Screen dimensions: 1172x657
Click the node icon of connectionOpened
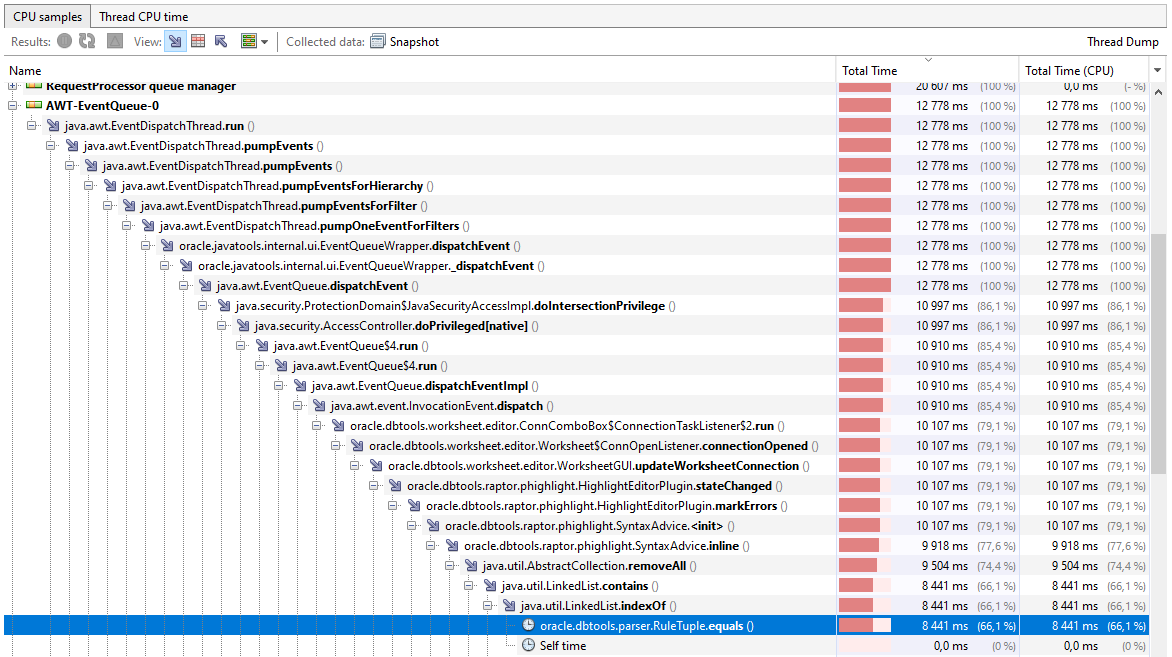(357, 445)
